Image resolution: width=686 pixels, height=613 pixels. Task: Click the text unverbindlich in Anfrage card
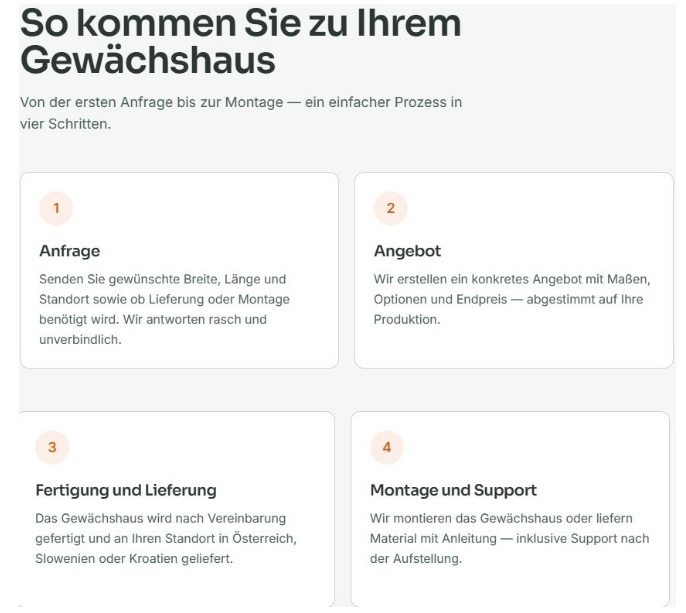pos(80,340)
